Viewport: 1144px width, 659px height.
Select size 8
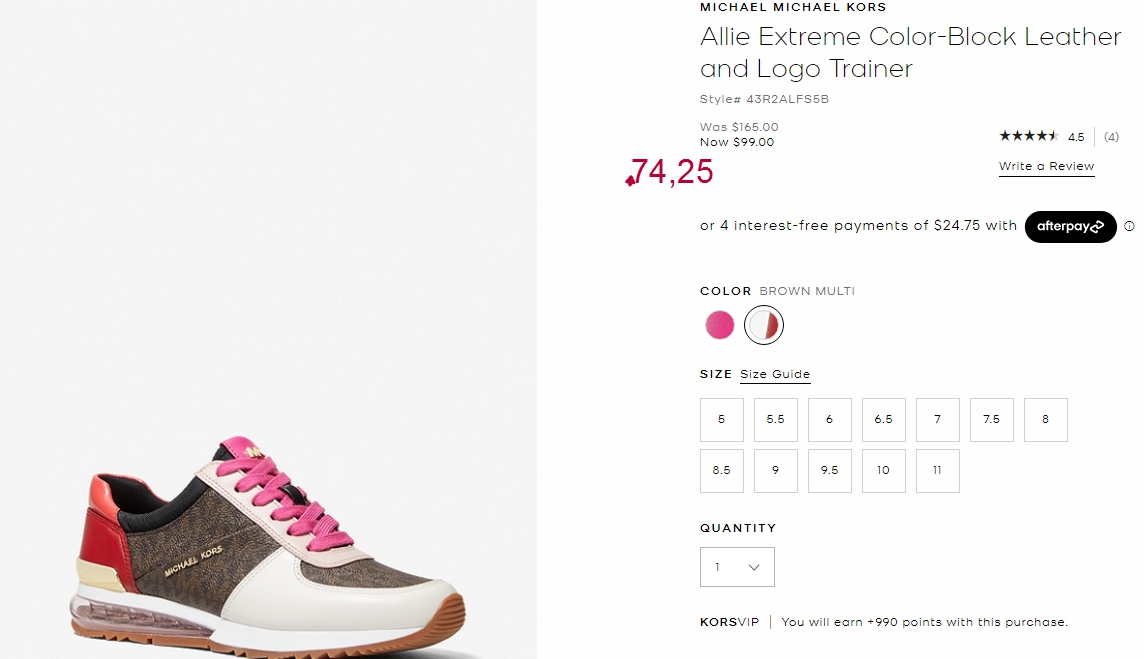coord(1046,420)
